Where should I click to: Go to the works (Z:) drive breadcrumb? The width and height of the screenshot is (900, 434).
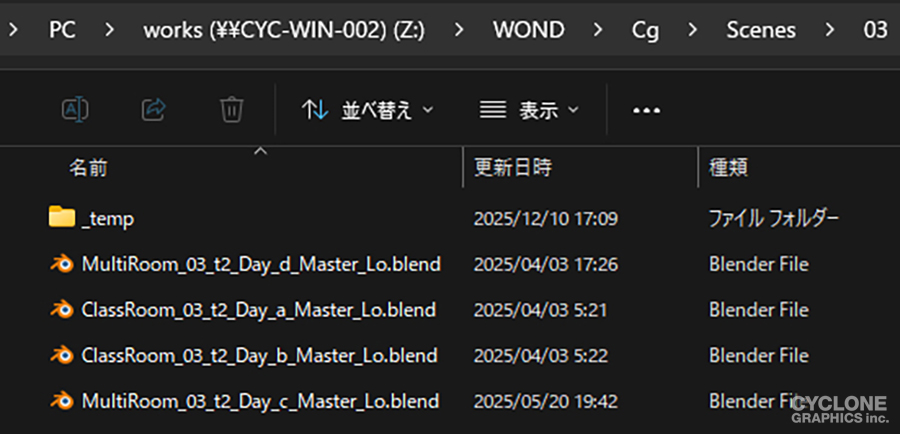(x=284, y=30)
